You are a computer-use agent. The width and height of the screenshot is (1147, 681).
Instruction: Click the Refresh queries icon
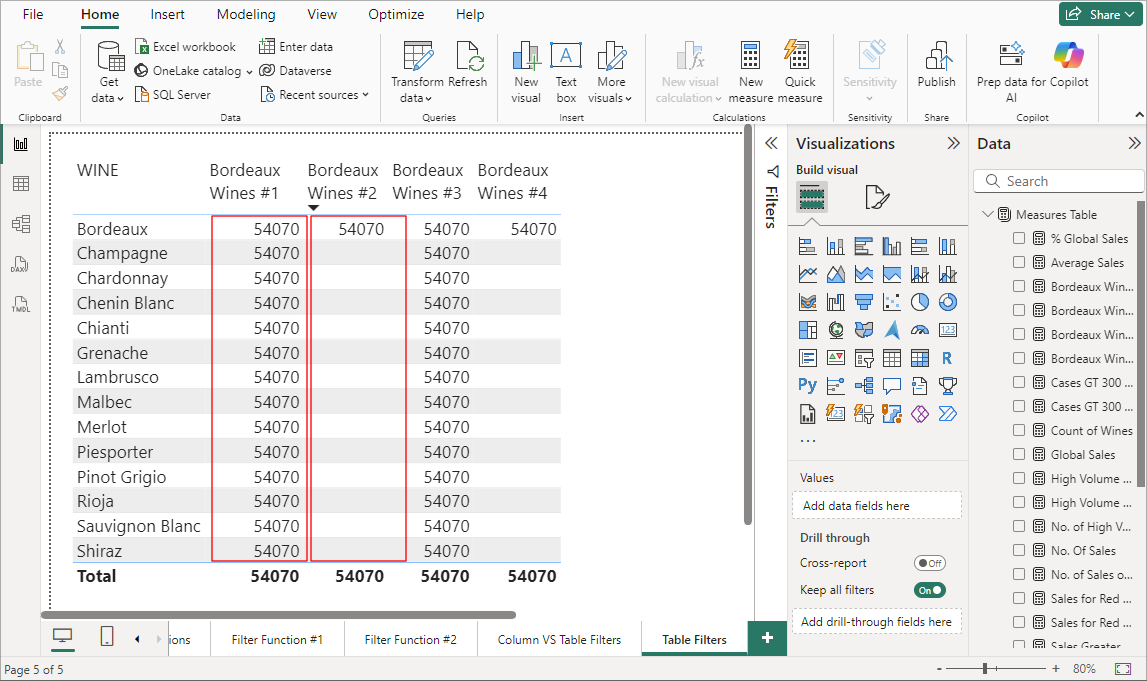[468, 66]
